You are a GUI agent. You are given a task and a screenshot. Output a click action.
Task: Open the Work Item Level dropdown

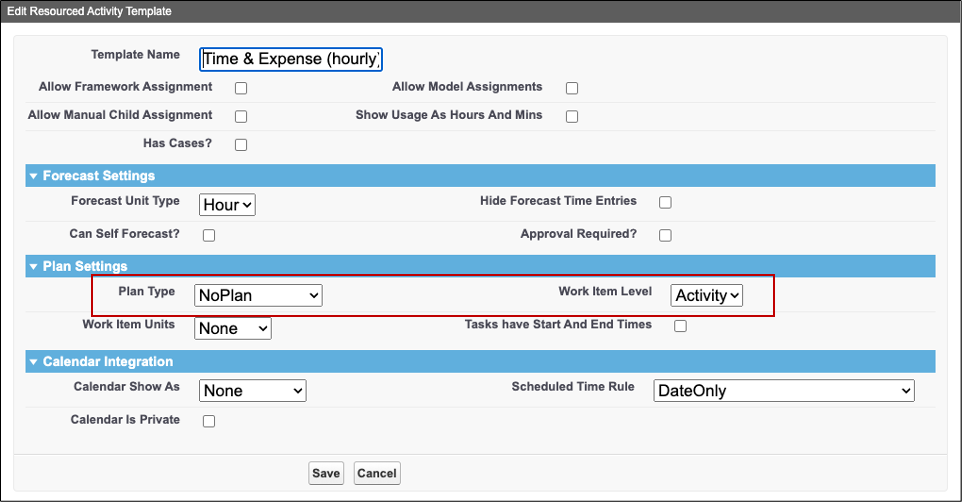707,295
